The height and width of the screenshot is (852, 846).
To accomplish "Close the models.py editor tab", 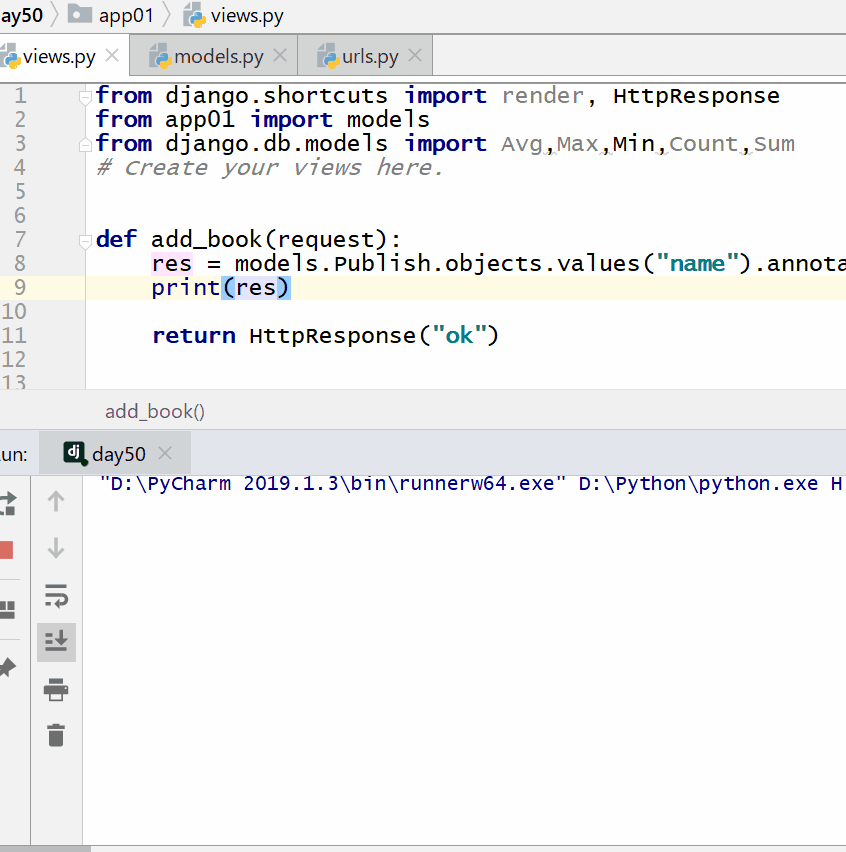I will 280,56.
